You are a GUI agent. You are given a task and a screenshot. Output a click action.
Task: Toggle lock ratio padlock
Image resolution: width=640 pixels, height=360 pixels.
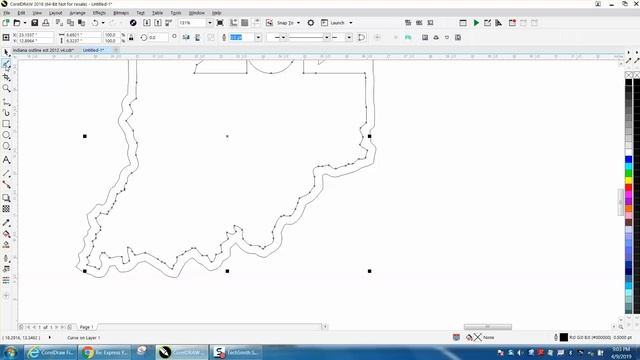(131, 38)
